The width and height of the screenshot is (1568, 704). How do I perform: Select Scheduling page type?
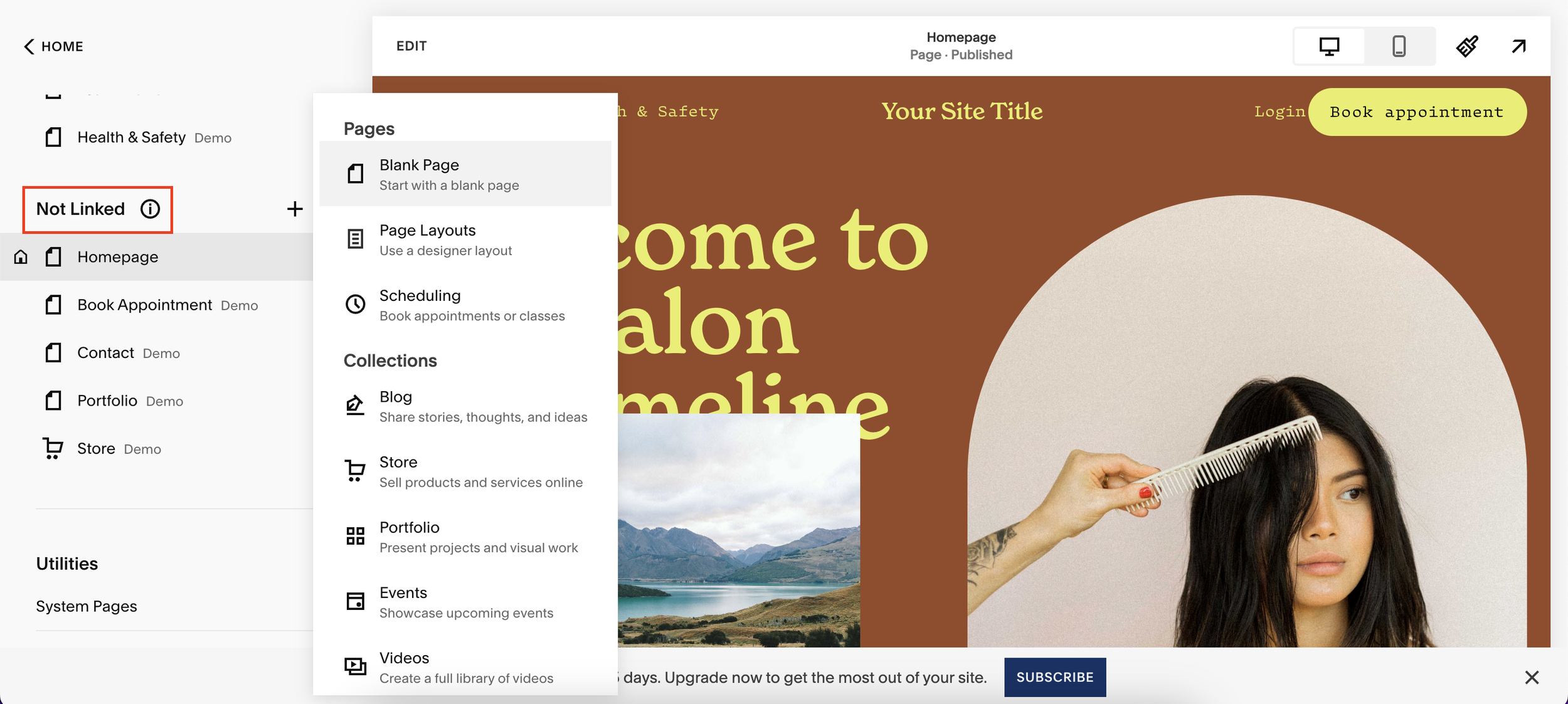tap(465, 305)
